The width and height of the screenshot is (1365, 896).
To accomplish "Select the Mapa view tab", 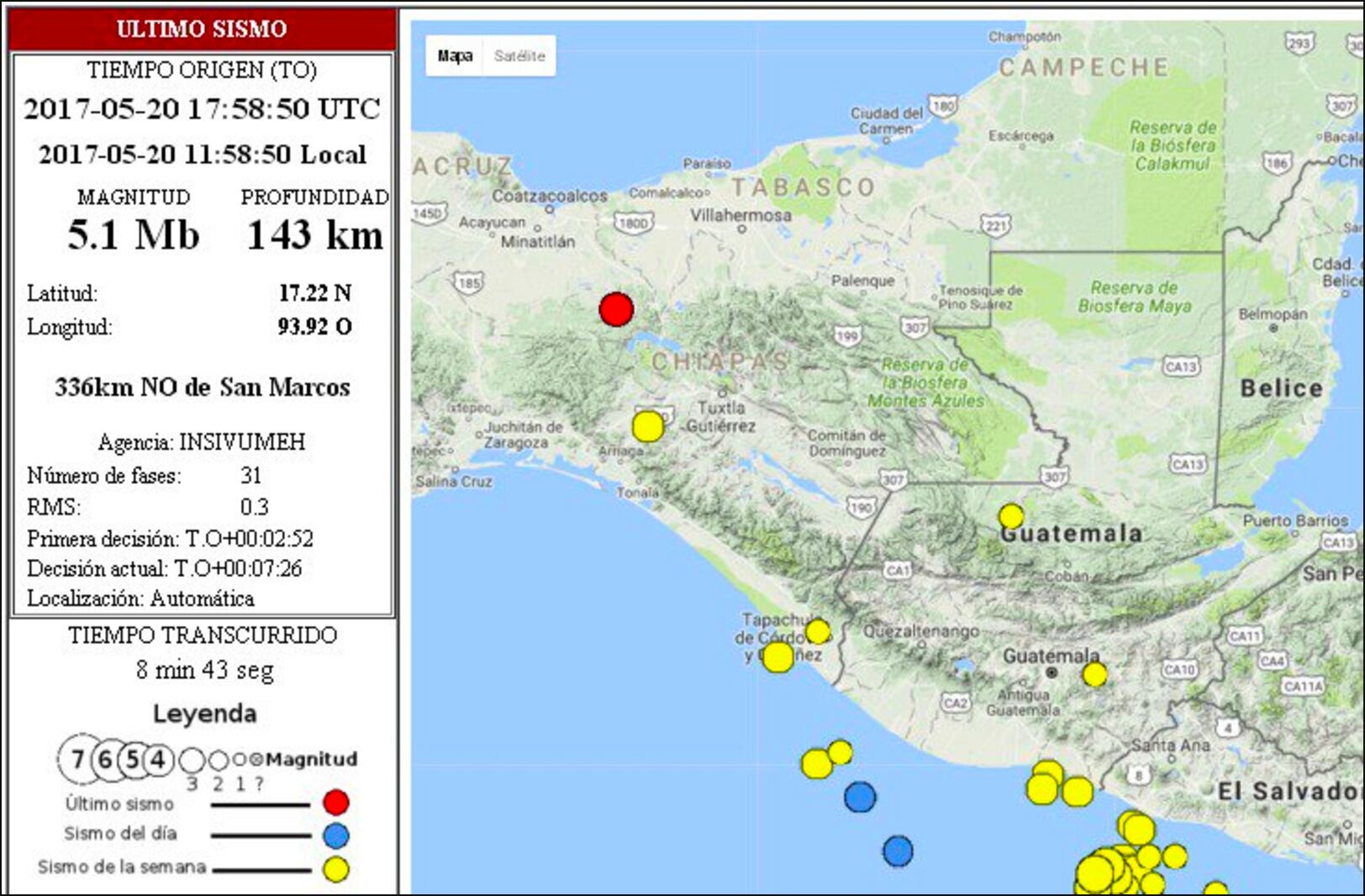I will [x=455, y=56].
